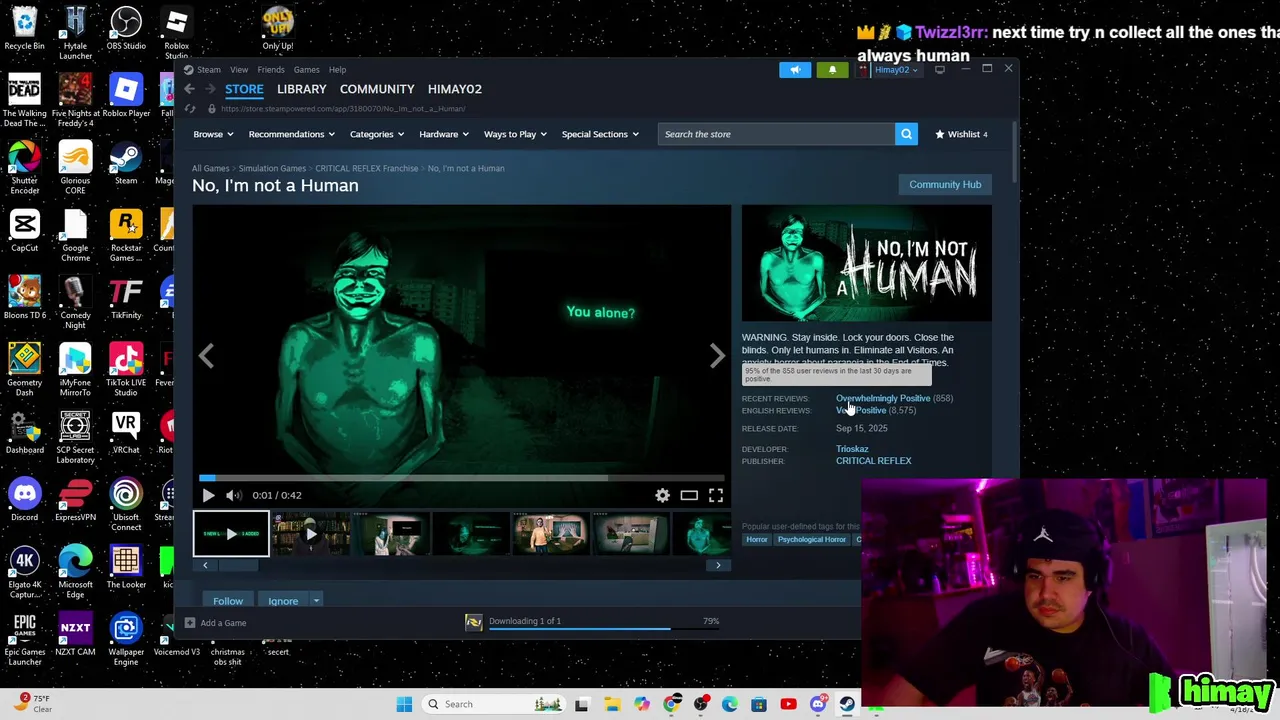Click the Overwhelmingly Positive reviews link
Viewport: 1280px width, 720px height.
883,398
